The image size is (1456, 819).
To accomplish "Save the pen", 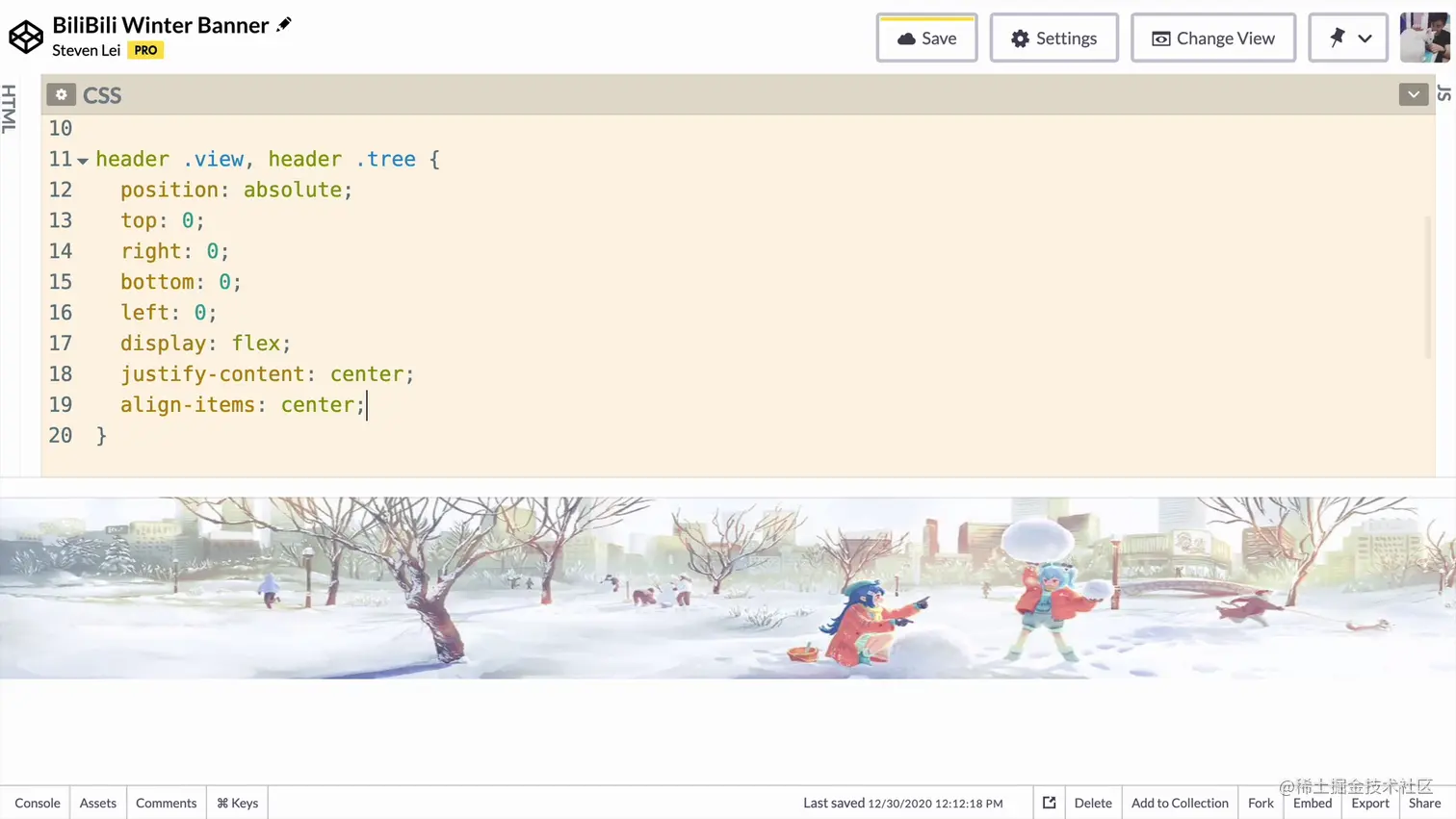I will [926, 38].
